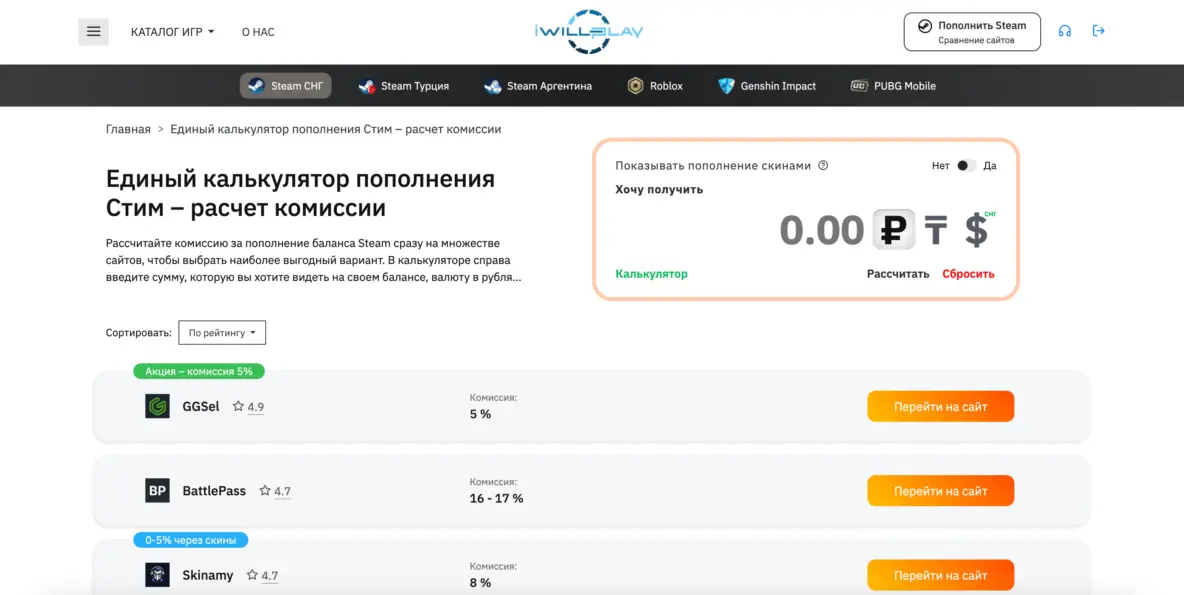Click the iWillPlay logo
This screenshot has width=1184, height=595.
pos(586,31)
